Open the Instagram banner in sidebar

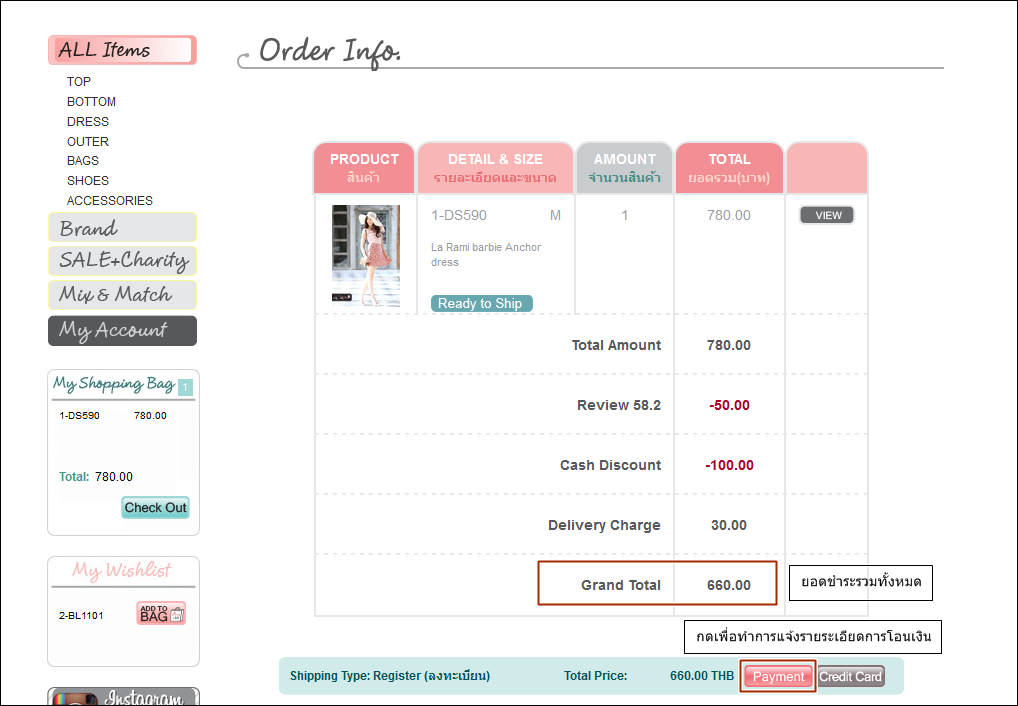[x=123, y=697]
